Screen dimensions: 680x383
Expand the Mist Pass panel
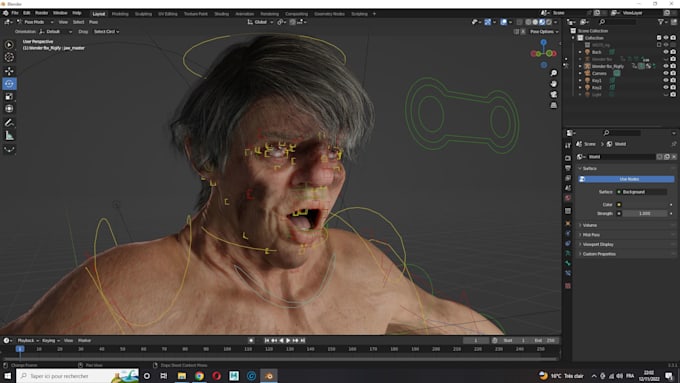click(x=627, y=235)
